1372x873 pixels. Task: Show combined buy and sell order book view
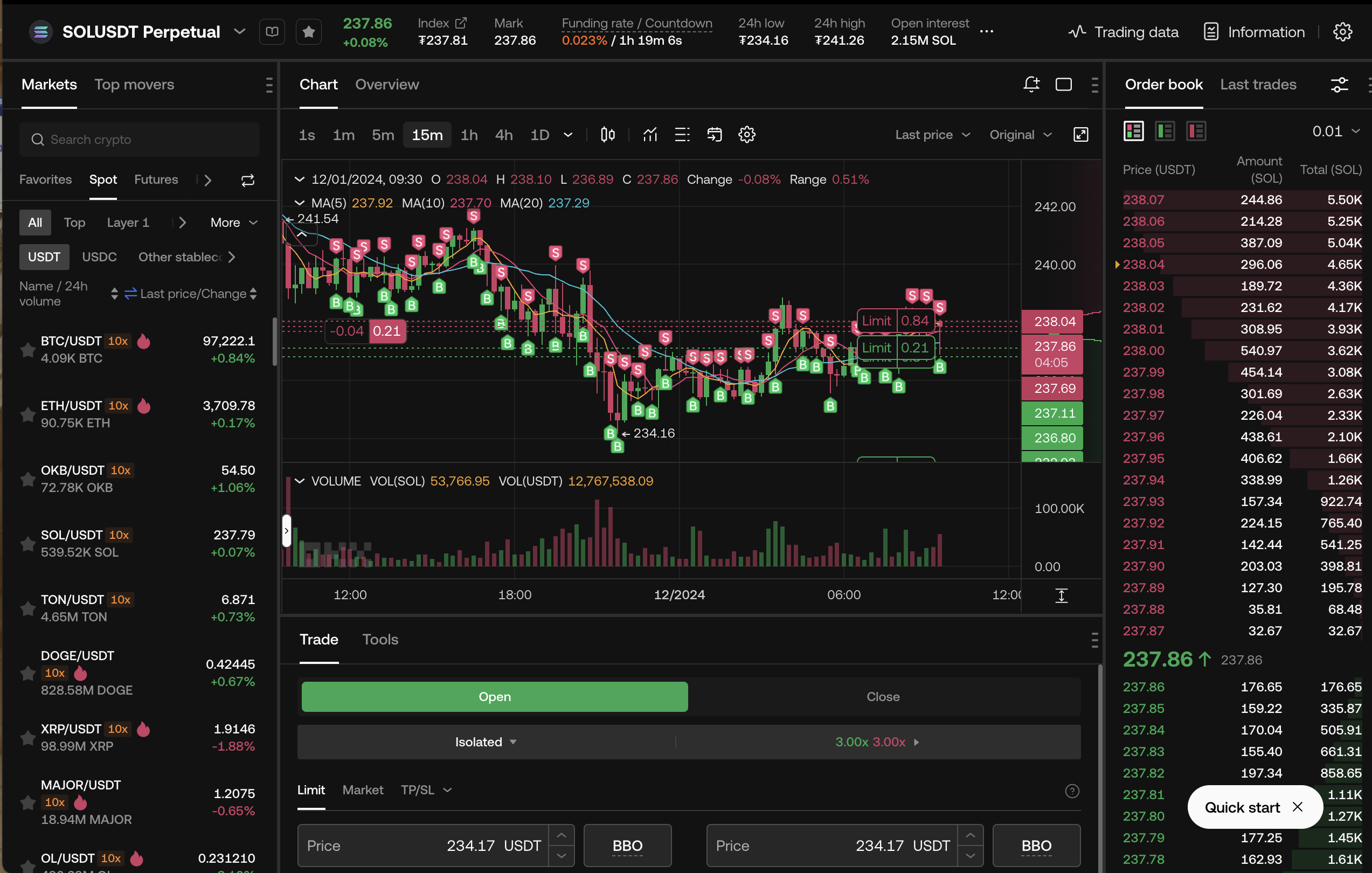point(1134,131)
